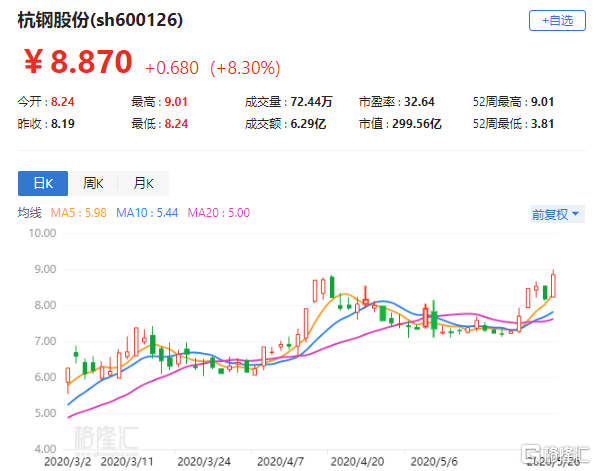Click the 8.00 y-axis label
596x471 pixels.
click(45, 305)
